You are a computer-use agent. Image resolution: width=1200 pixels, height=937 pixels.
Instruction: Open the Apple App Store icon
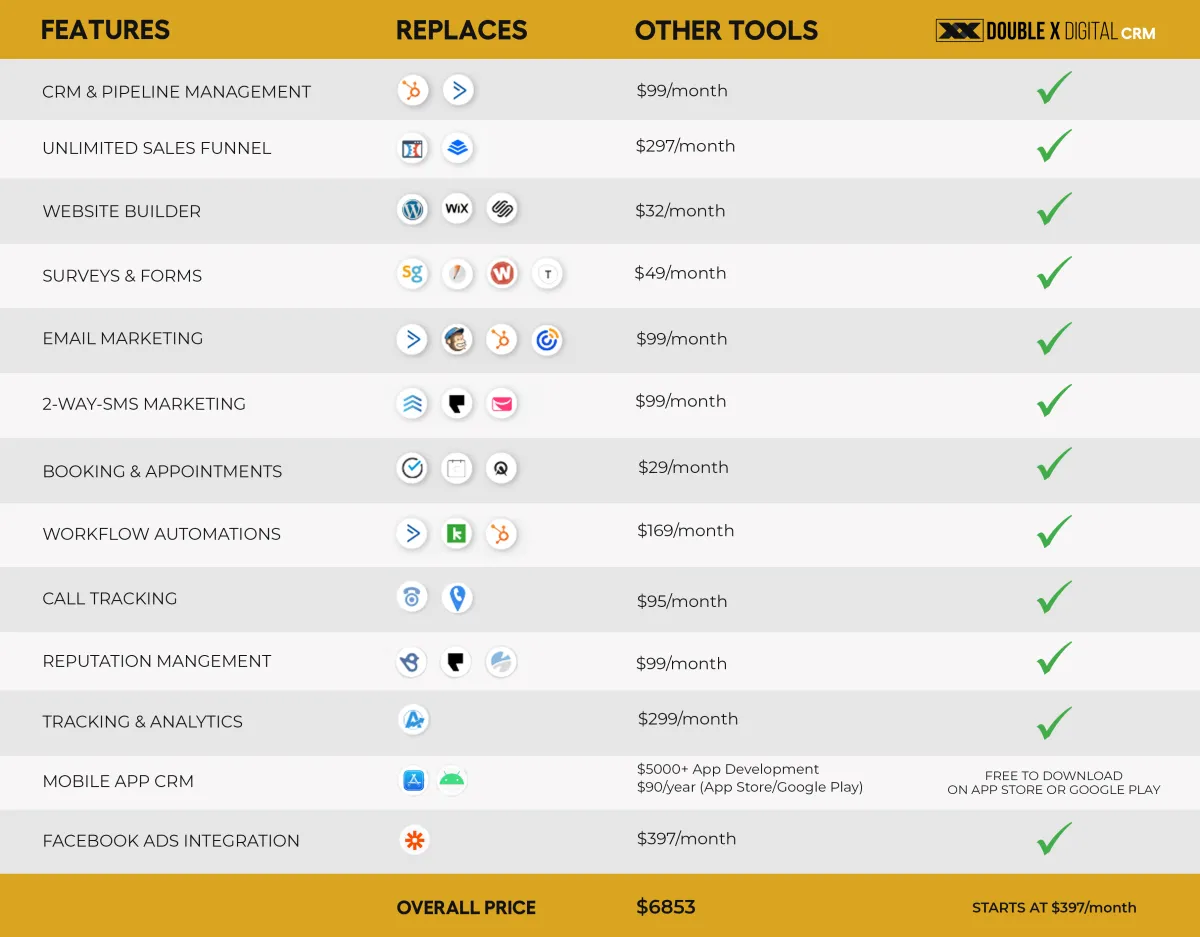pyautogui.click(x=414, y=780)
